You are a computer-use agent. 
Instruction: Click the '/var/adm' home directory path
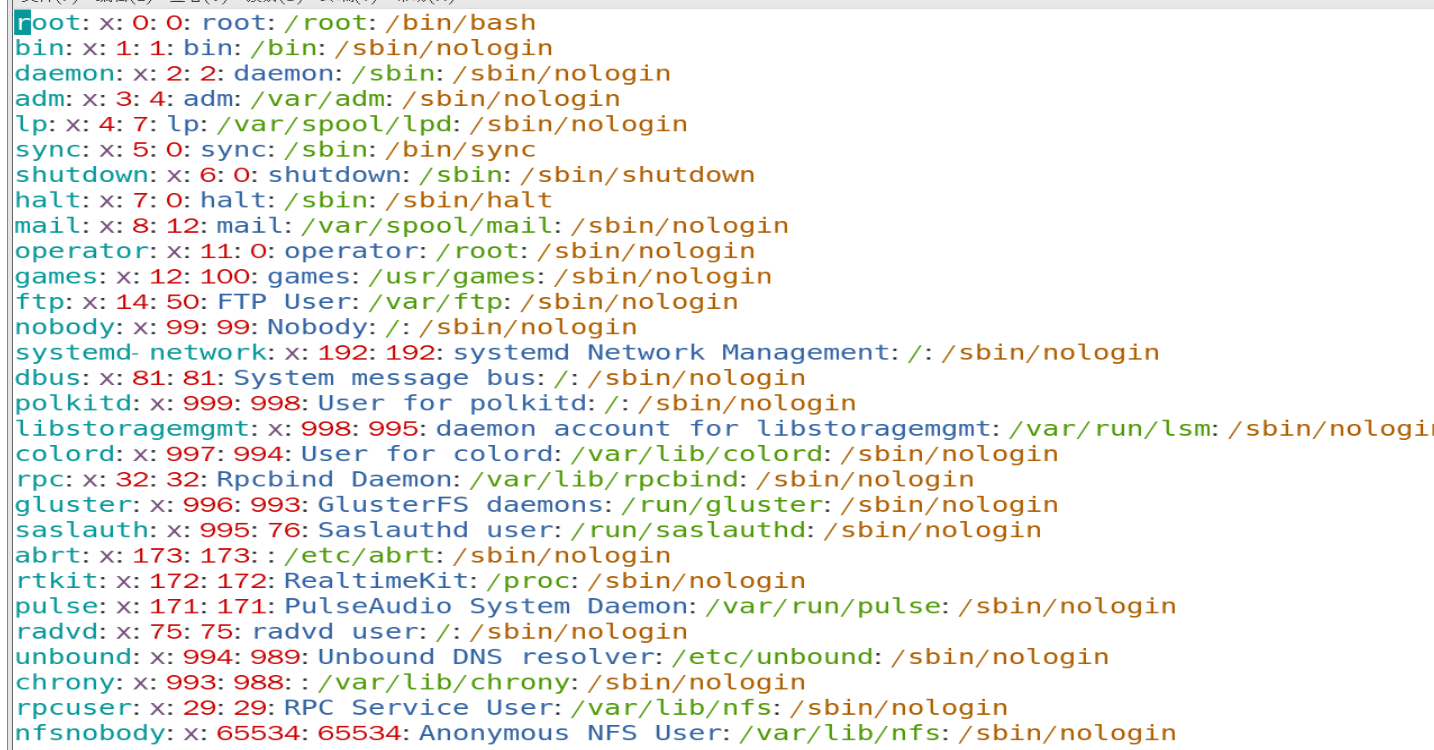(x=317, y=99)
